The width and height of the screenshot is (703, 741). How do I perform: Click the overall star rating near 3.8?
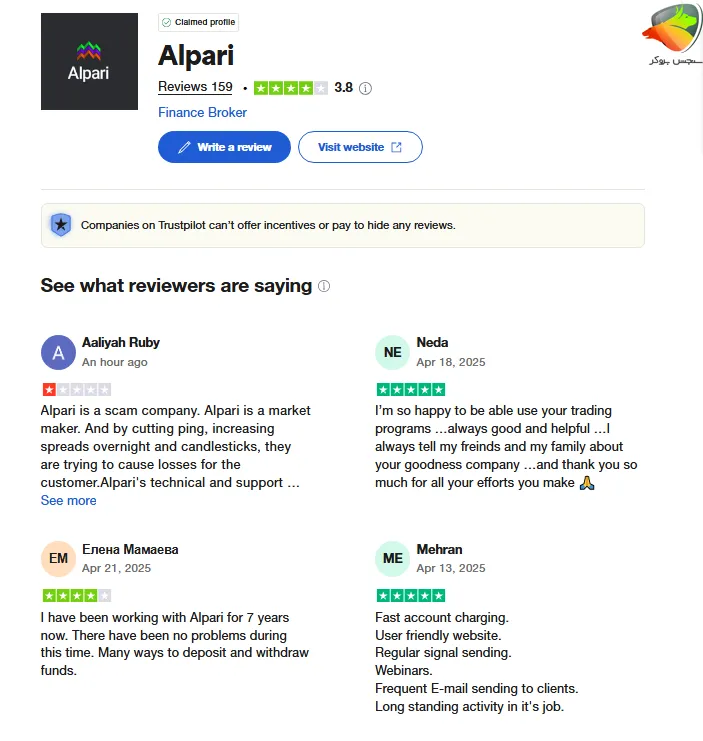[x=291, y=88]
